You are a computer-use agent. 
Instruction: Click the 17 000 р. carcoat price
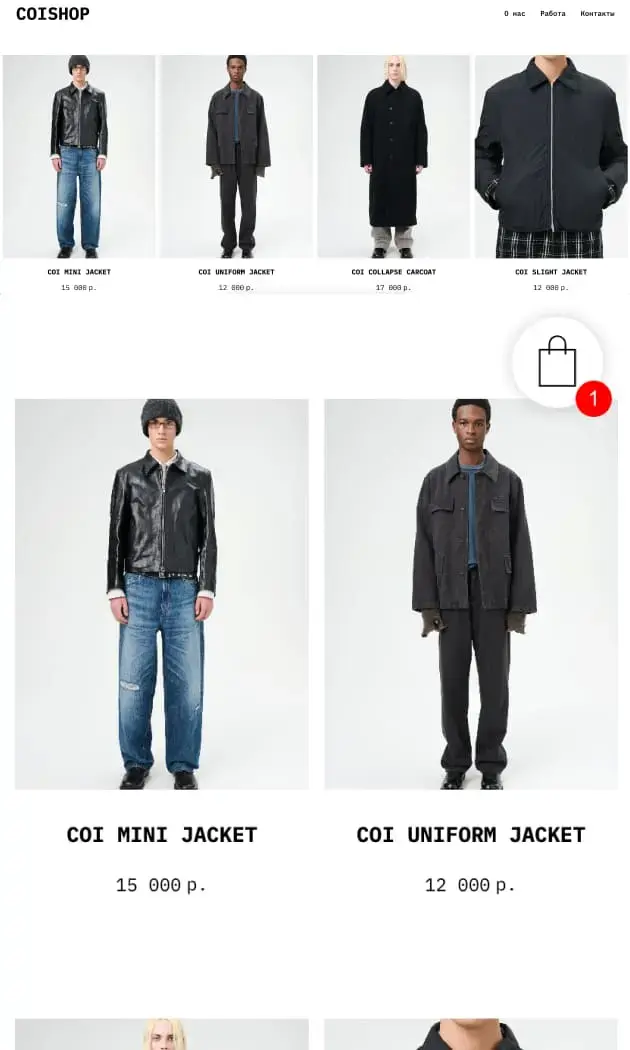click(x=394, y=288)
